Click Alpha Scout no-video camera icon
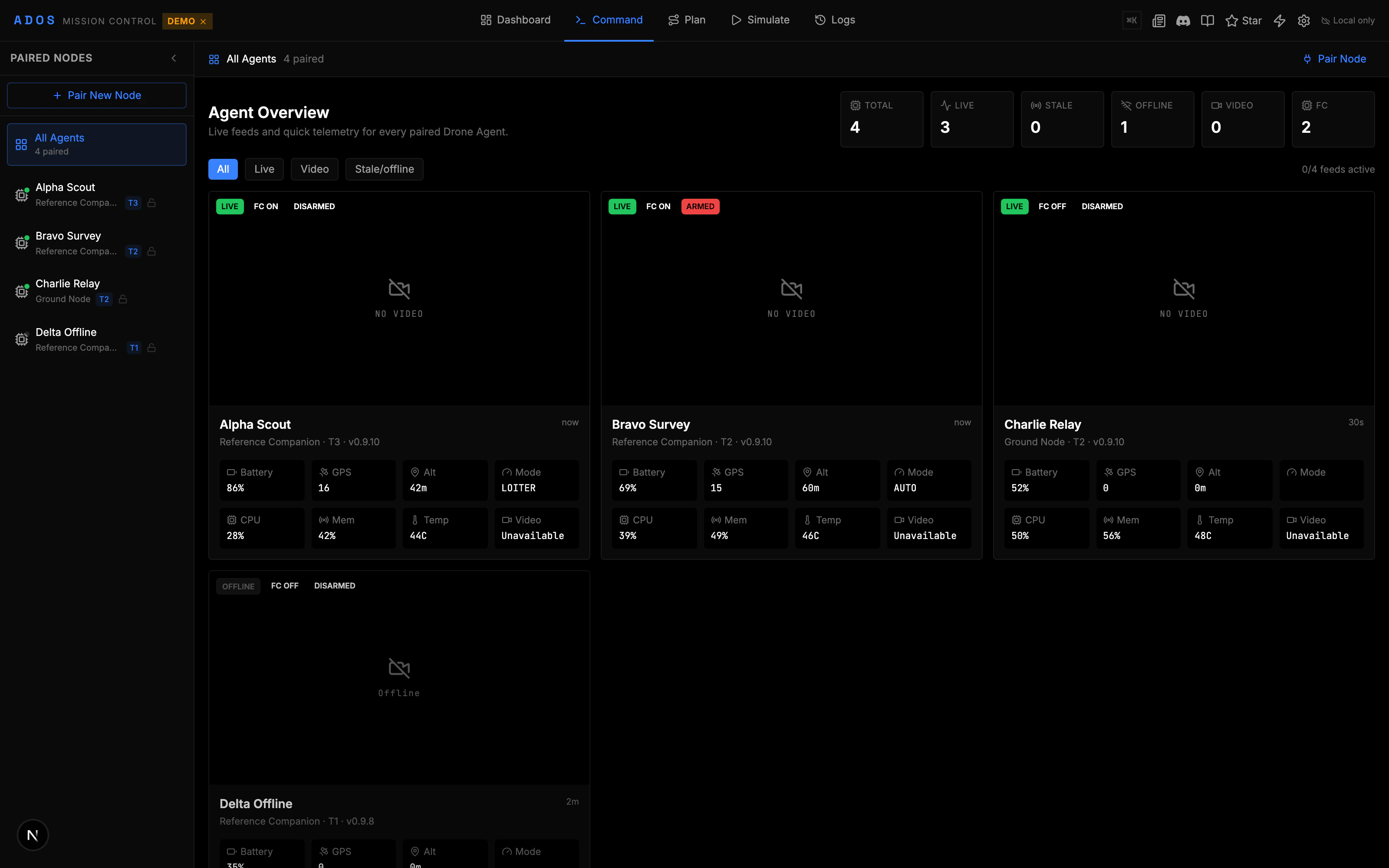The height and width of the screenshot is (868, 1389). point(399,289)
